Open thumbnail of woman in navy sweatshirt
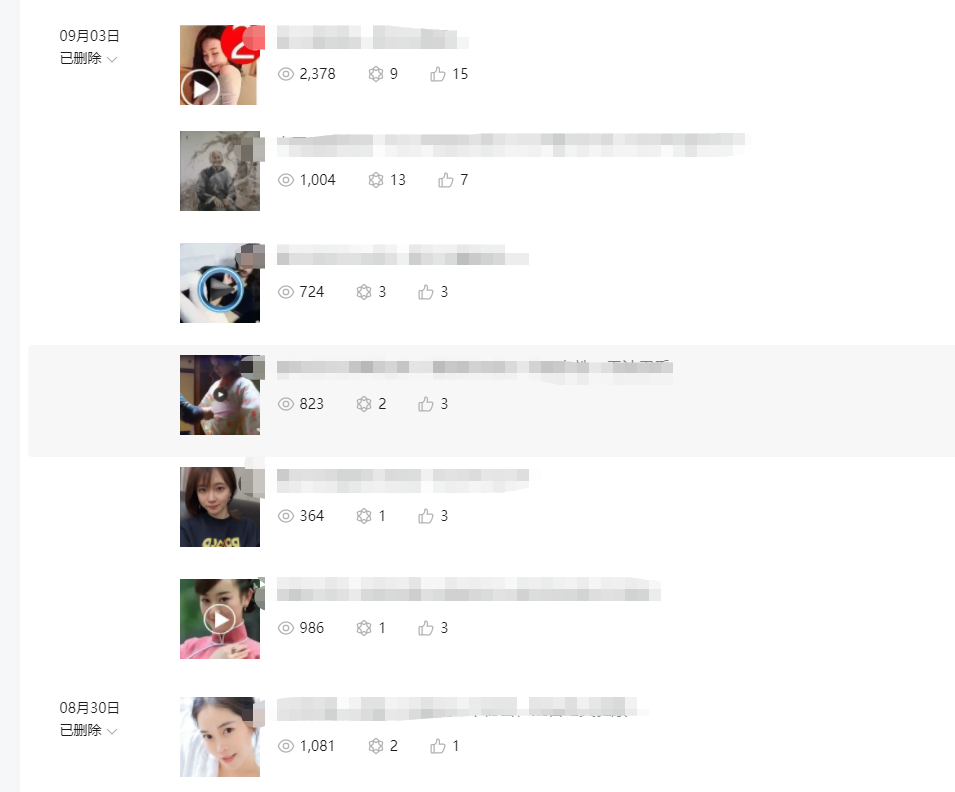955x792 pixels. [x=220, y=507]
